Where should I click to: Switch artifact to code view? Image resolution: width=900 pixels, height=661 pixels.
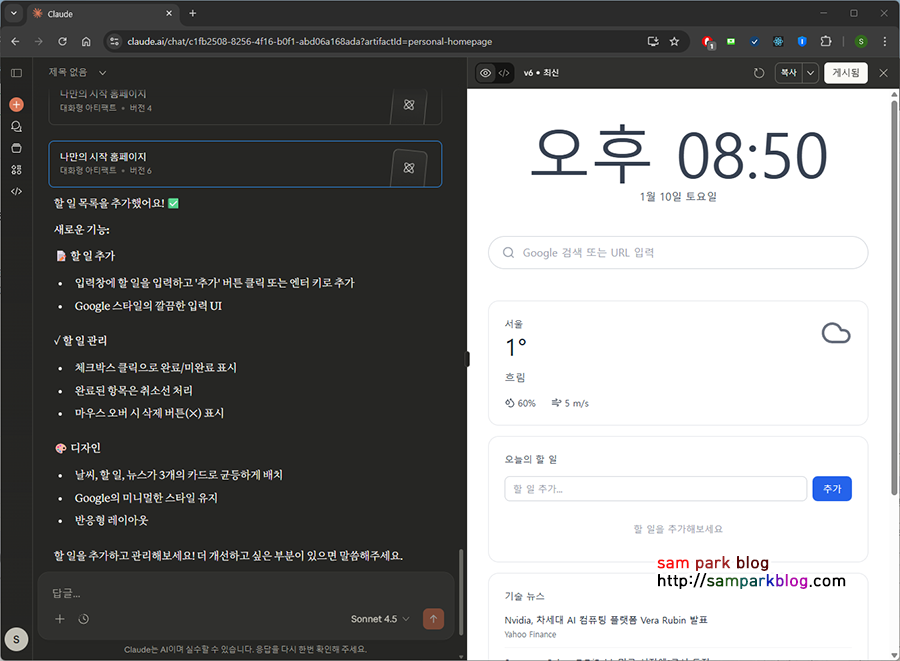pos(504,73)
